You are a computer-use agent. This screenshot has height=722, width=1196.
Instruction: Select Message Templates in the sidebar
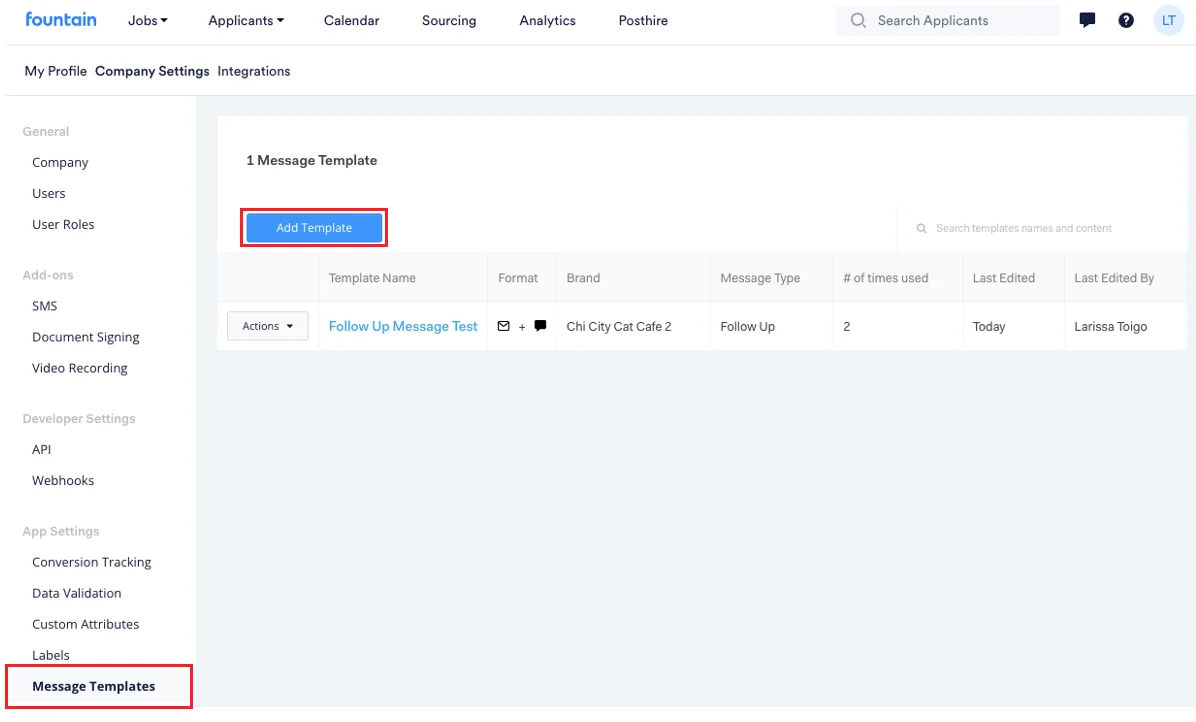coord(94,686)
